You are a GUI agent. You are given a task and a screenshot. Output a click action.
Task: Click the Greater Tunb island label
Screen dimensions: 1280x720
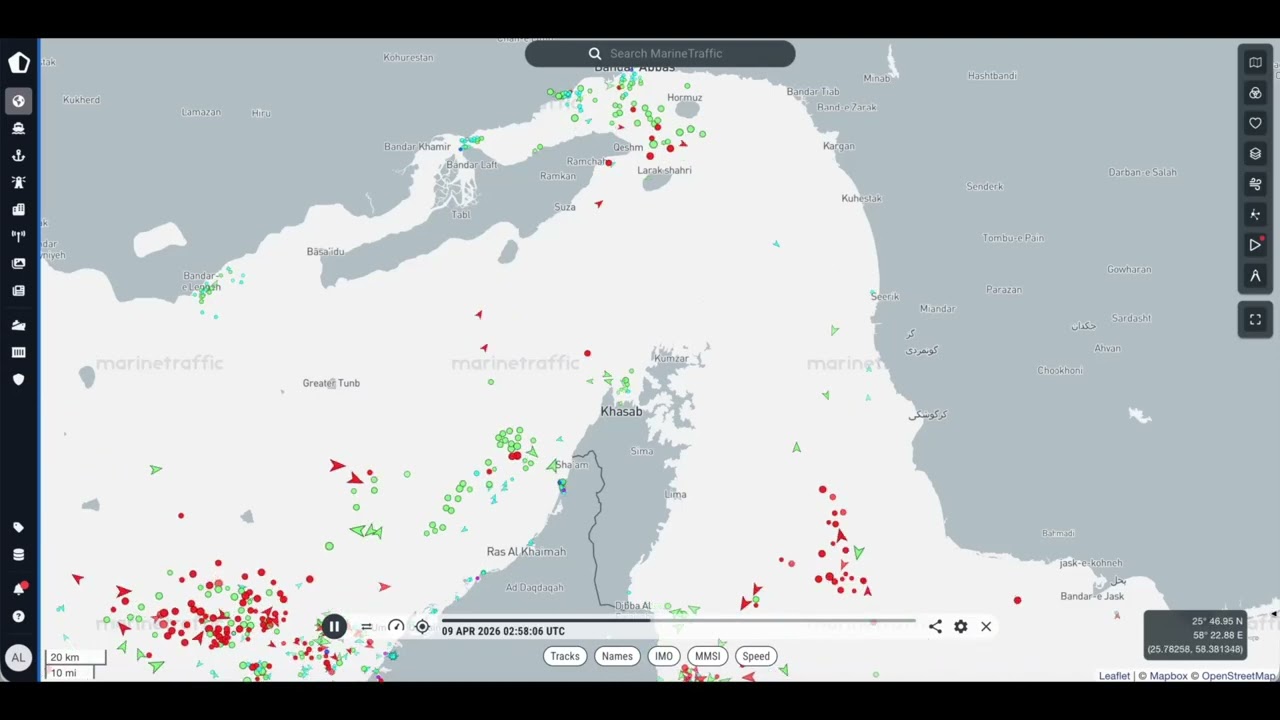[x=331, y=383]
